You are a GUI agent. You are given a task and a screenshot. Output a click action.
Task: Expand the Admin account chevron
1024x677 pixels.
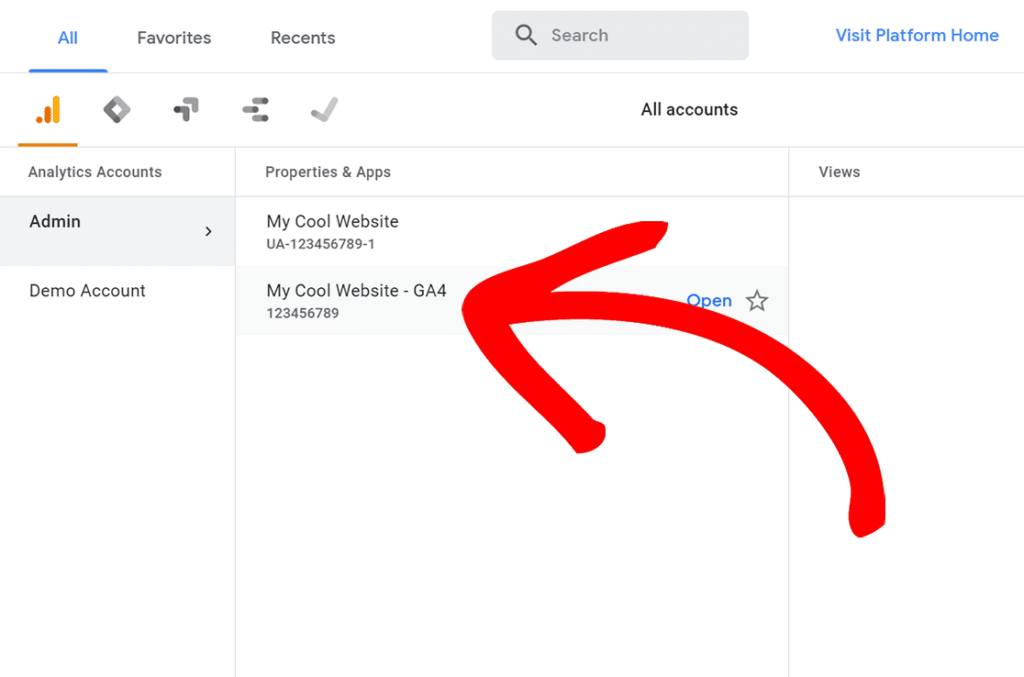[x=208, y=231]
